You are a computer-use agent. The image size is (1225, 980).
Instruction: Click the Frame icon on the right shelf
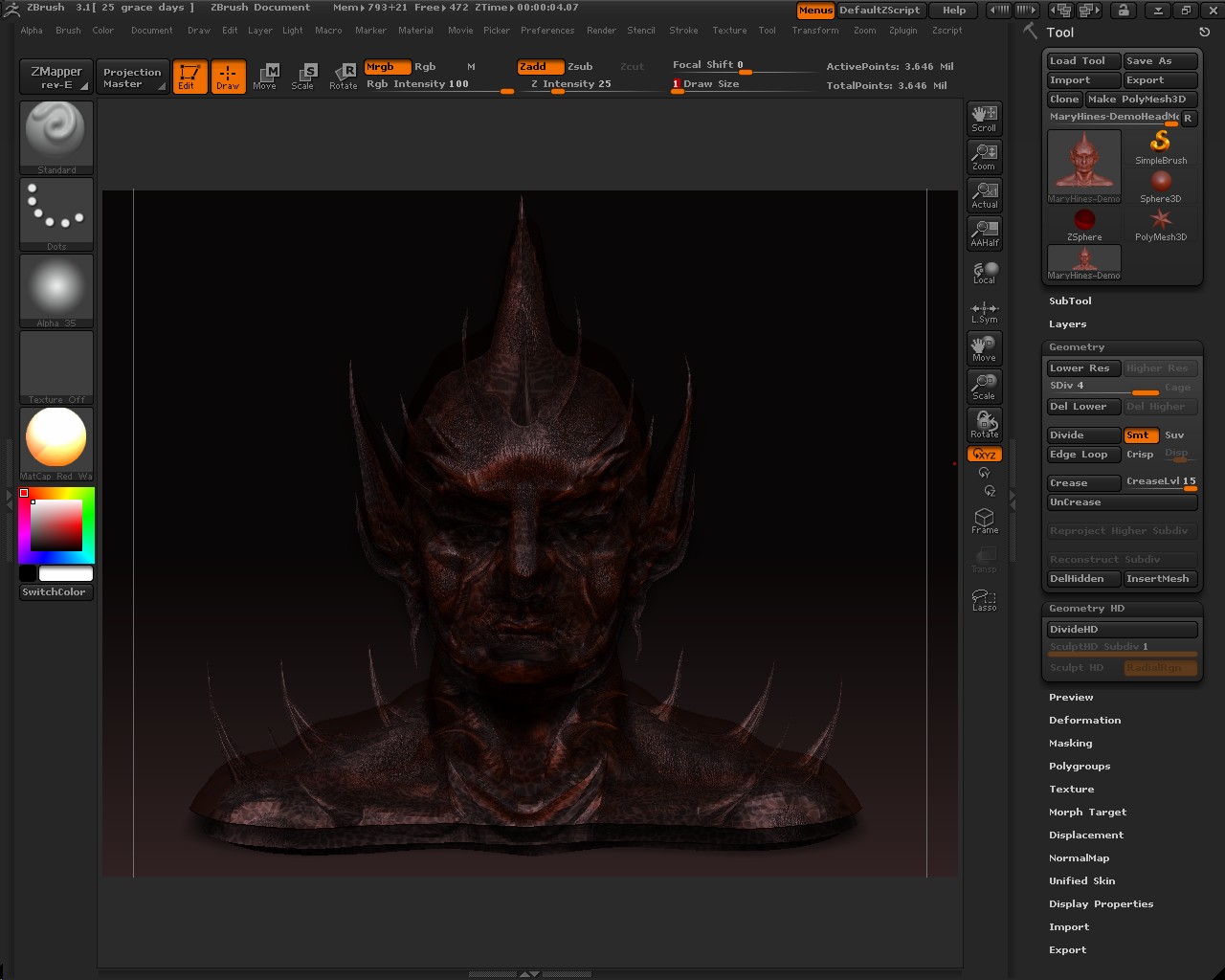984,520
